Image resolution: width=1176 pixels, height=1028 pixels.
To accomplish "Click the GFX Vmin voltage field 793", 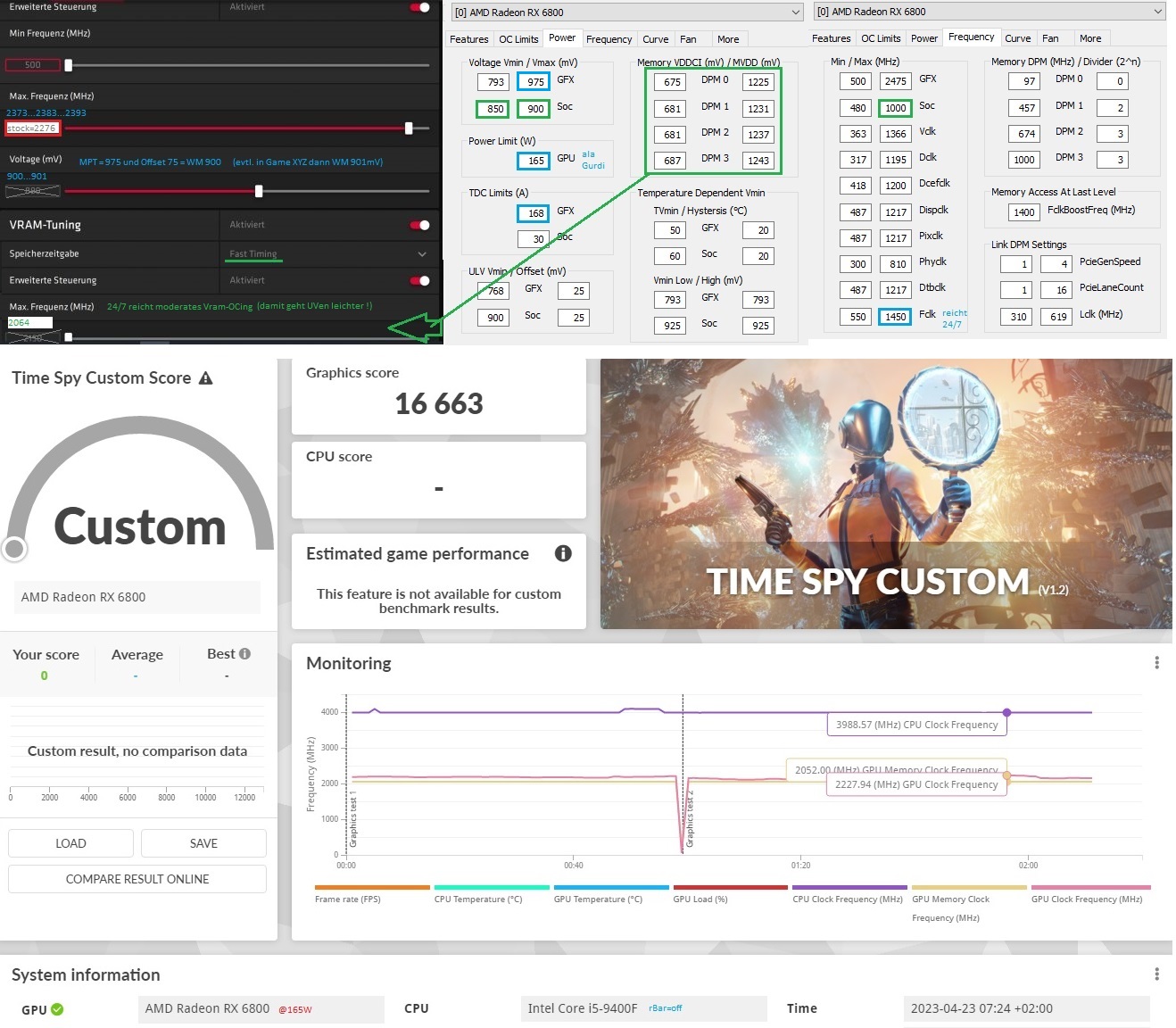I will [x=494, y=82].
